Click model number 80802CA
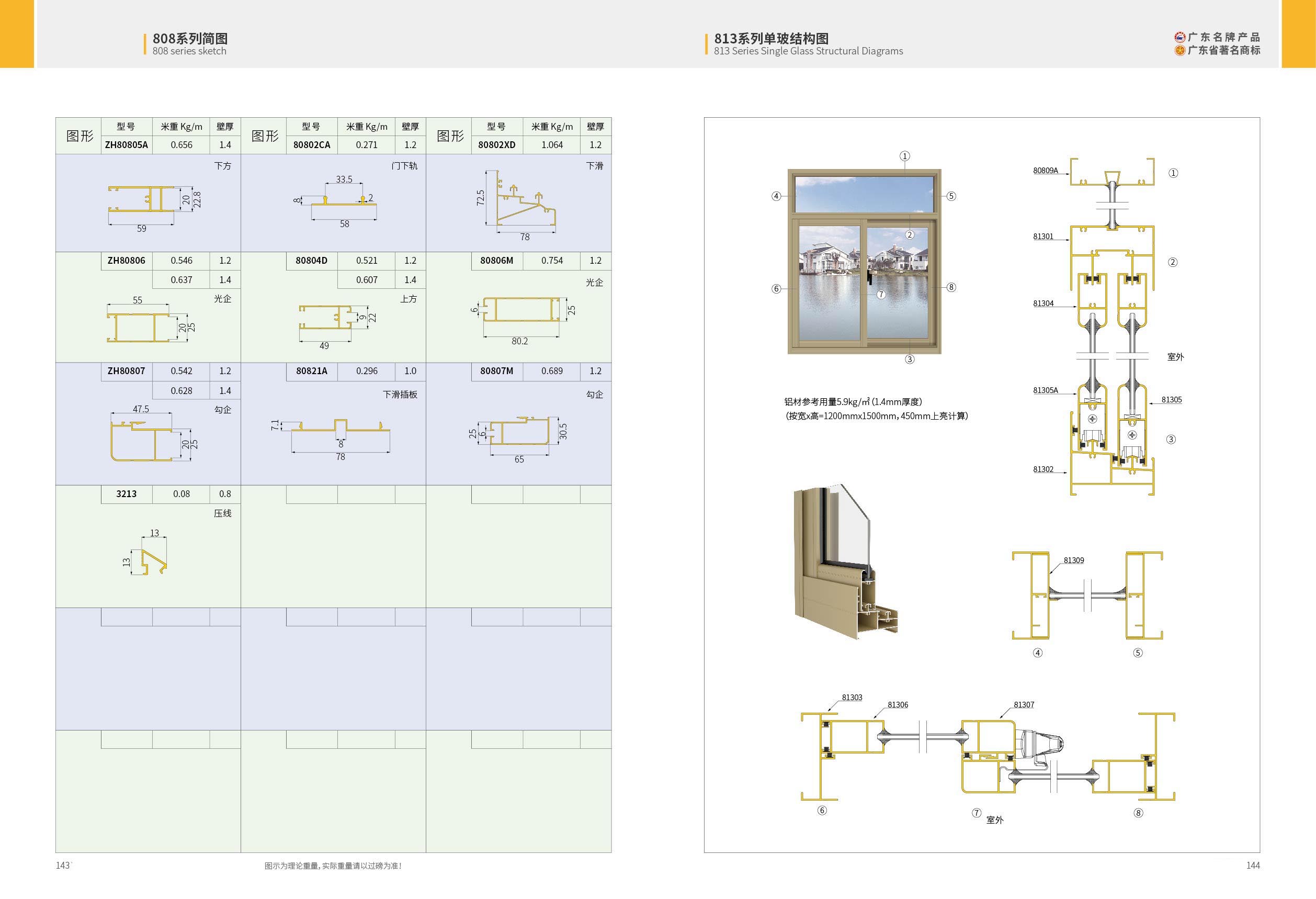The height and width of the screenshot is (899, 1316). click(x=311, y=145)
